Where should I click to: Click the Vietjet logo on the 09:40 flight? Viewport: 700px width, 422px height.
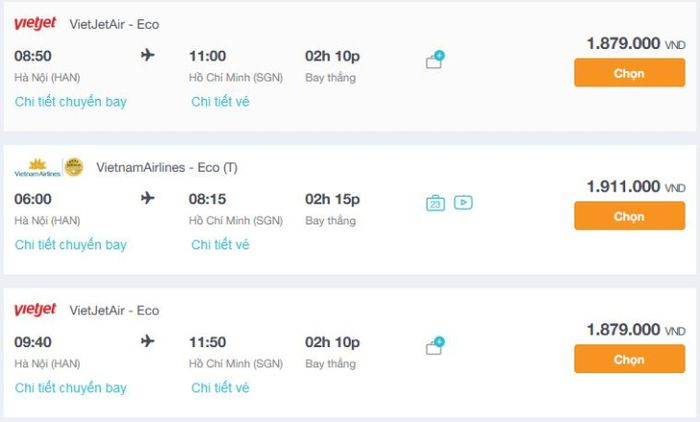tap(35, 310)
